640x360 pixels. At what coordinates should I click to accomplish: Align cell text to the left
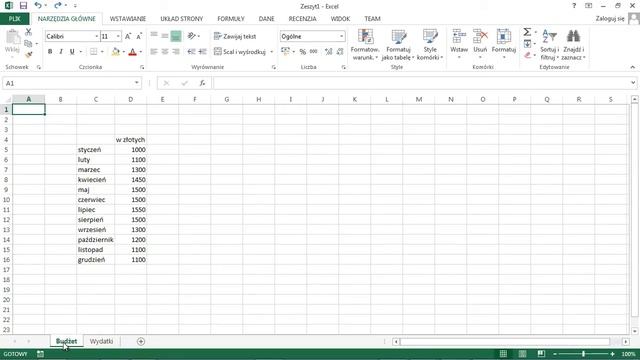tap(154, 52)
